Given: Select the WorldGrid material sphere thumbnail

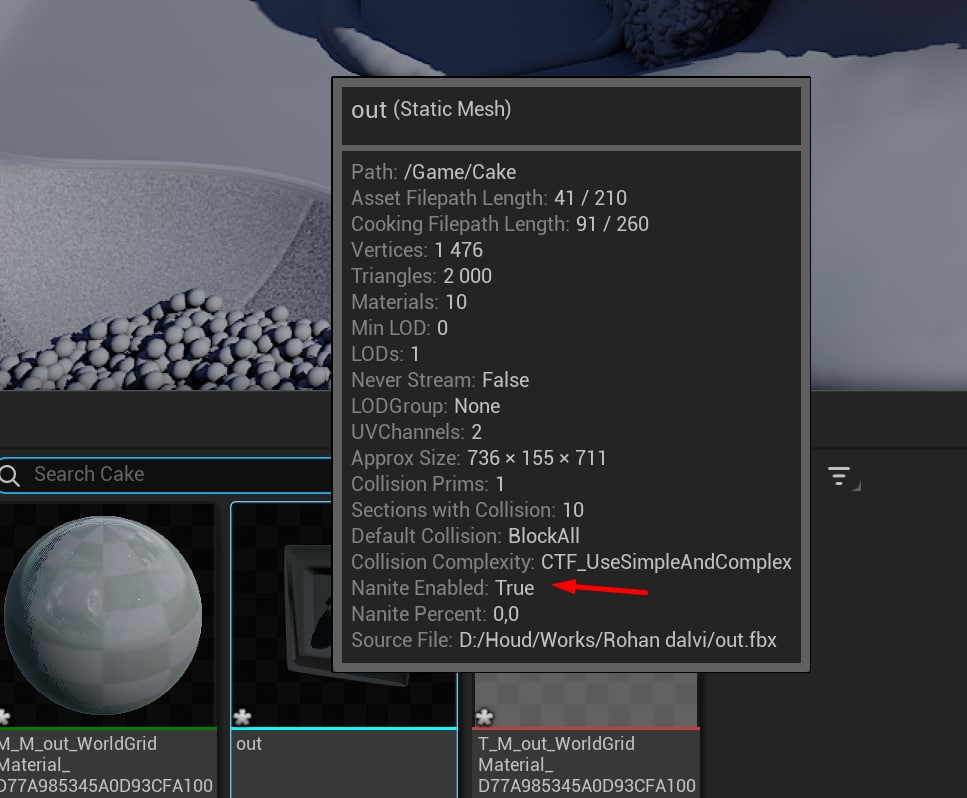Looking at the screenshot, I should coord(105,615).
